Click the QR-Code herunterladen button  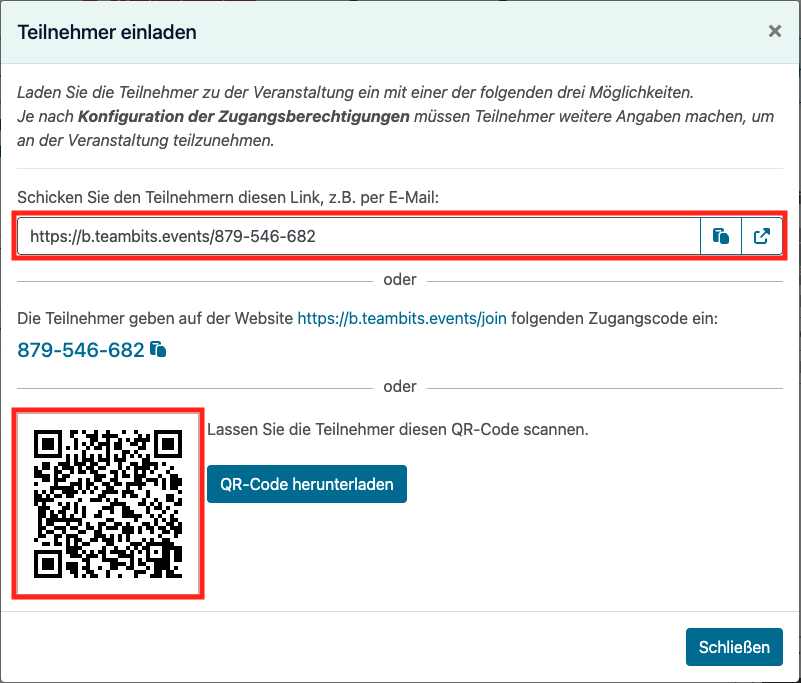pos(307,484)
